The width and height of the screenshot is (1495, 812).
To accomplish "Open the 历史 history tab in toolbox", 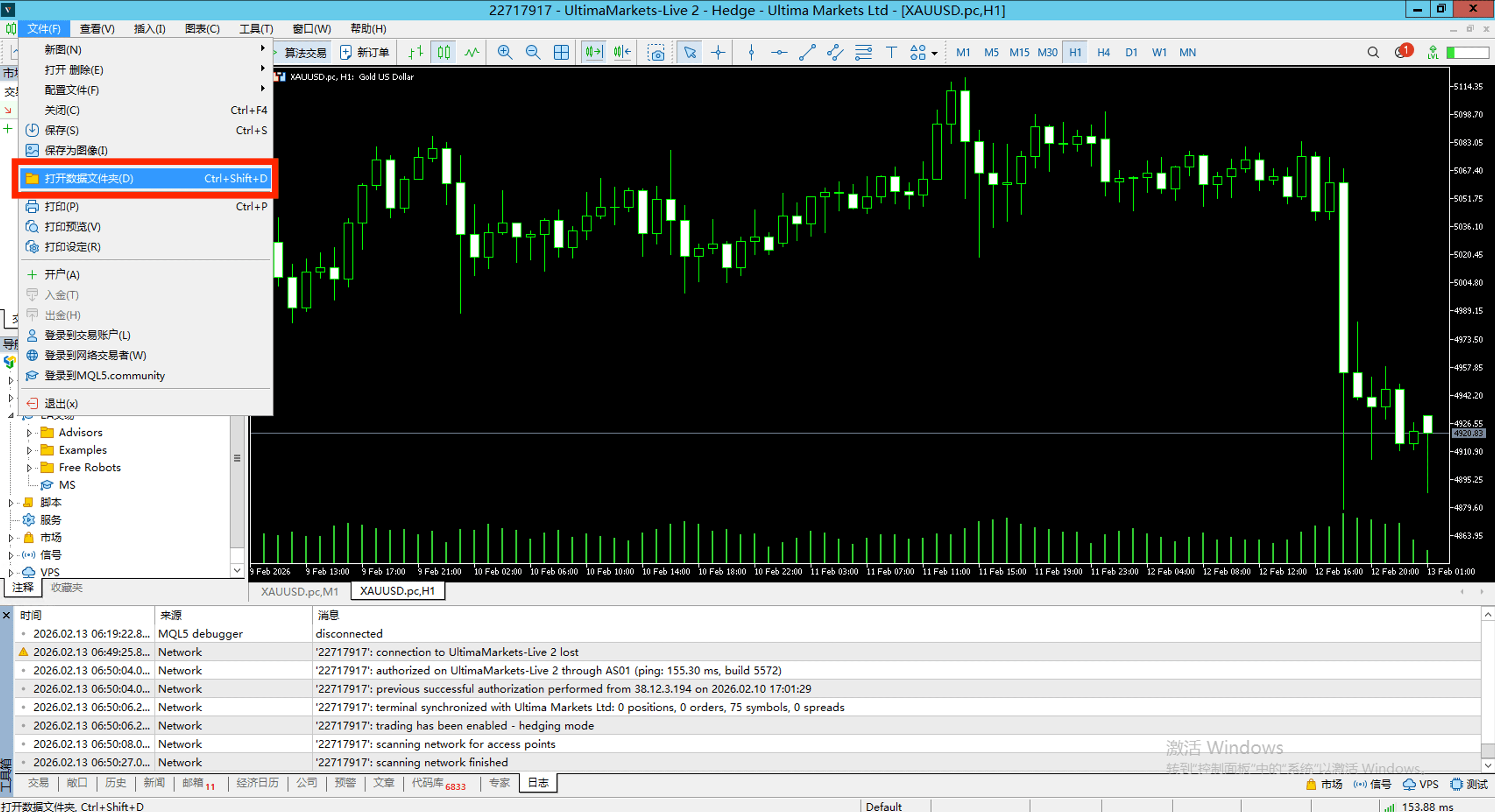I will point(115,783).
